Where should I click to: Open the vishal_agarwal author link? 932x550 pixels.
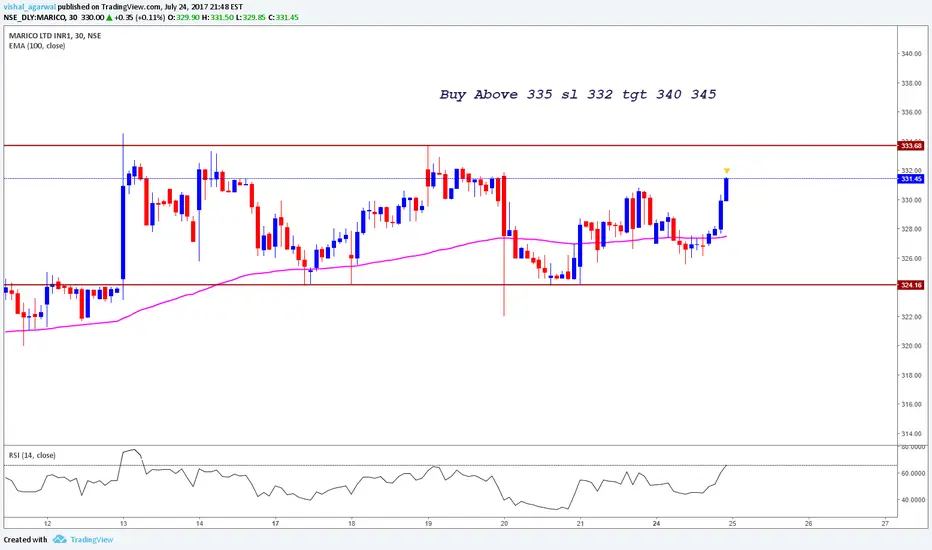(29, 7)
